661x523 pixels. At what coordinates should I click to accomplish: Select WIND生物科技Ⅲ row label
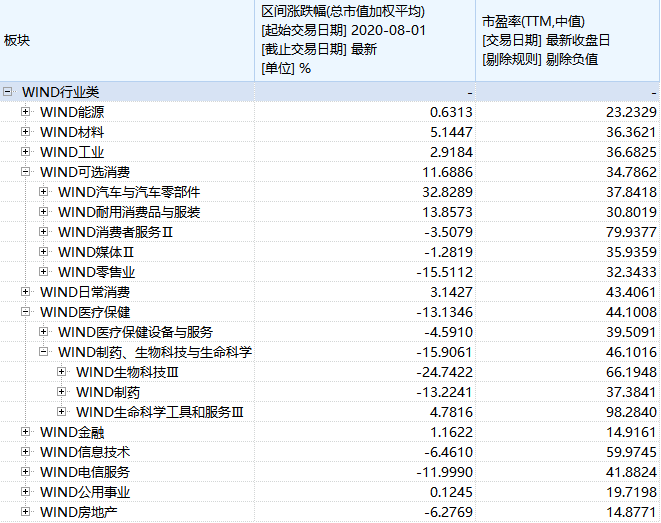coord(127,372)
